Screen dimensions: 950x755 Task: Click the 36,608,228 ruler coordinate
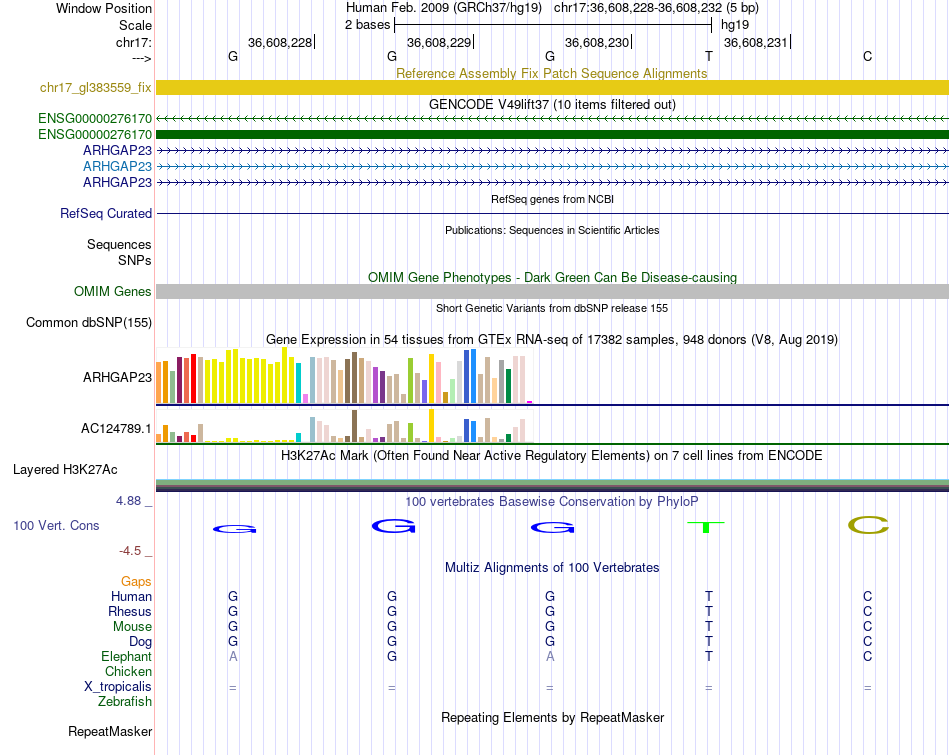[280, 42]
